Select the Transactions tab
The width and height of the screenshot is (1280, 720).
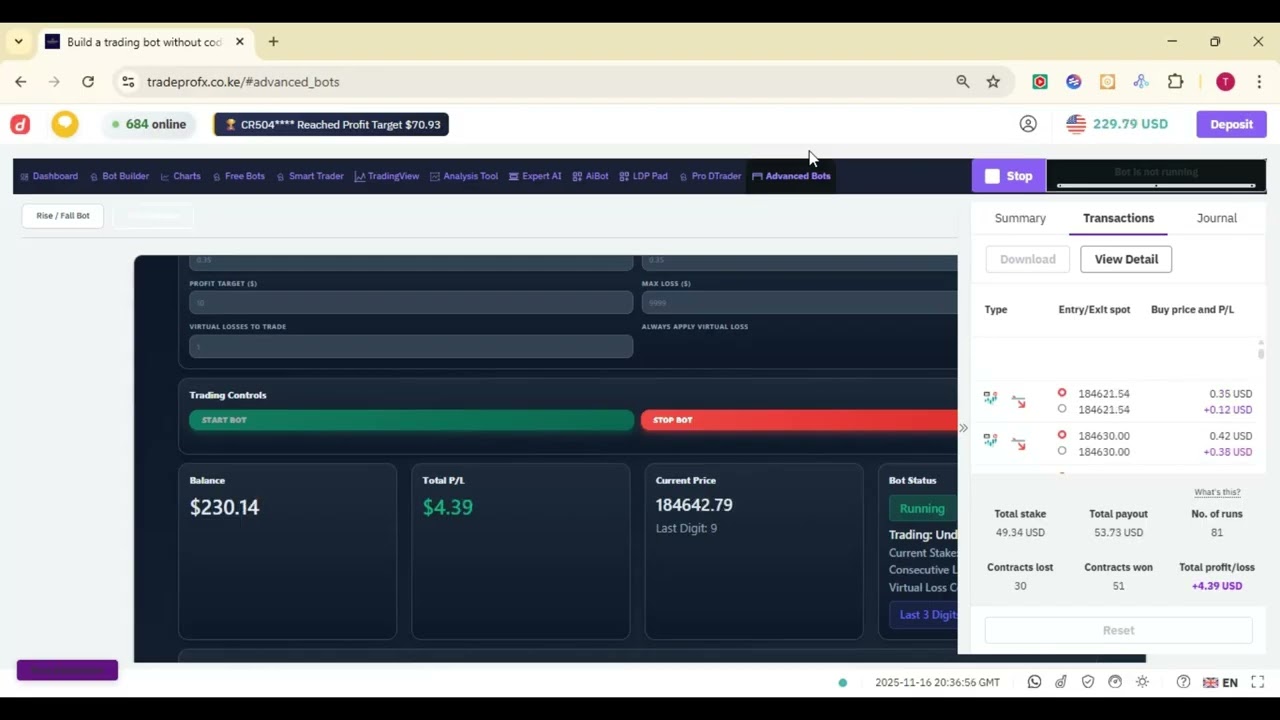(1118, 218)
